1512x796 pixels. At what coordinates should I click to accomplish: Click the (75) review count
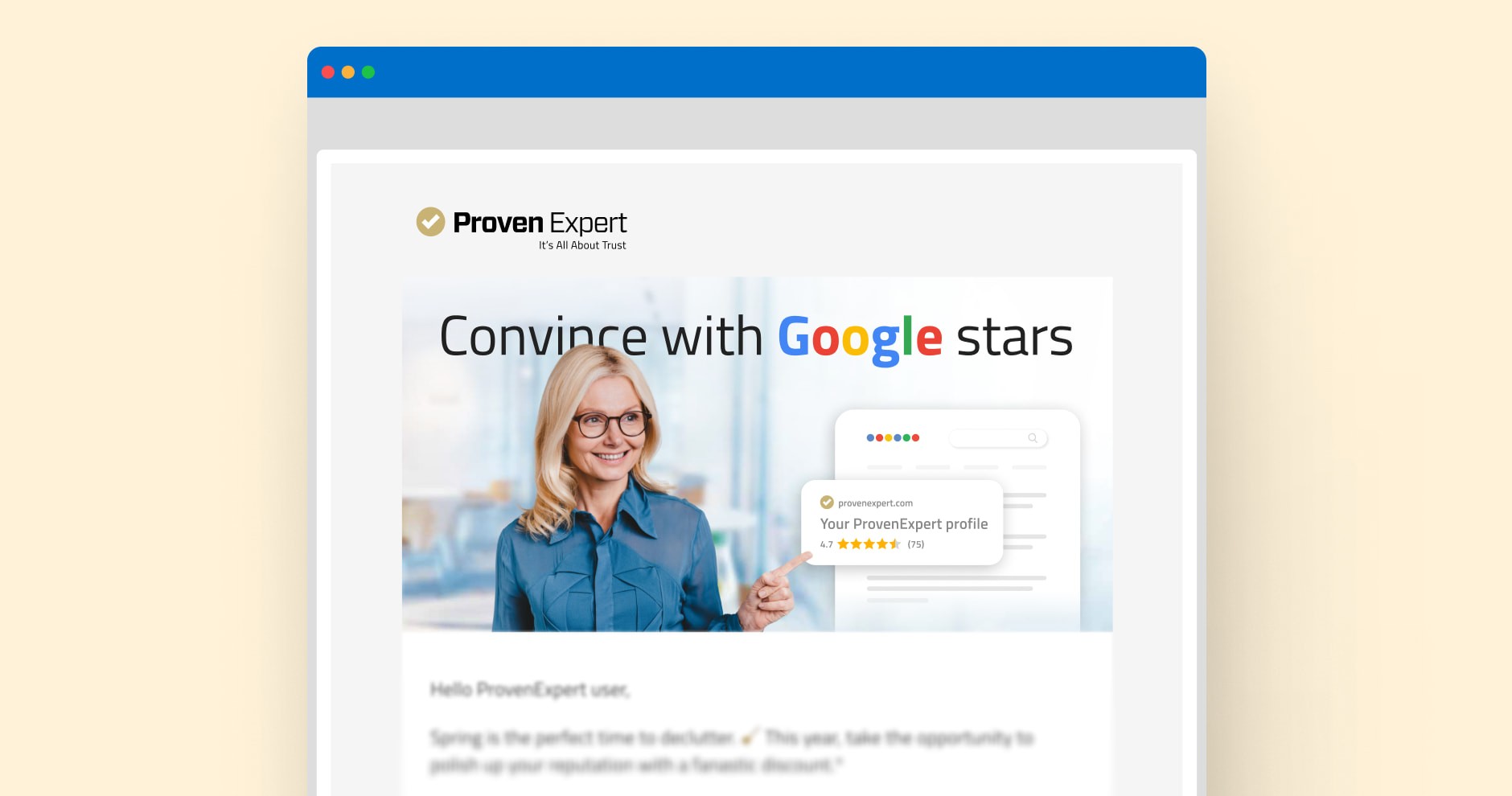(916, 544)
